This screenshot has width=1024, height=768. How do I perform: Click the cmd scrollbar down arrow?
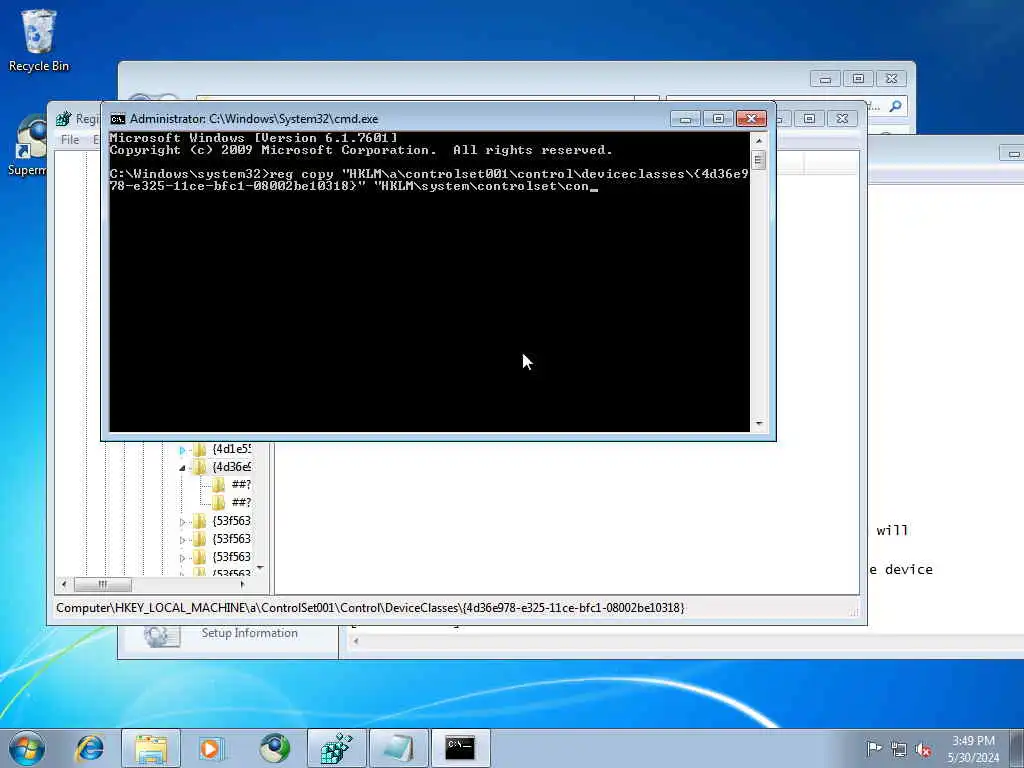click(x=758, y=424)
